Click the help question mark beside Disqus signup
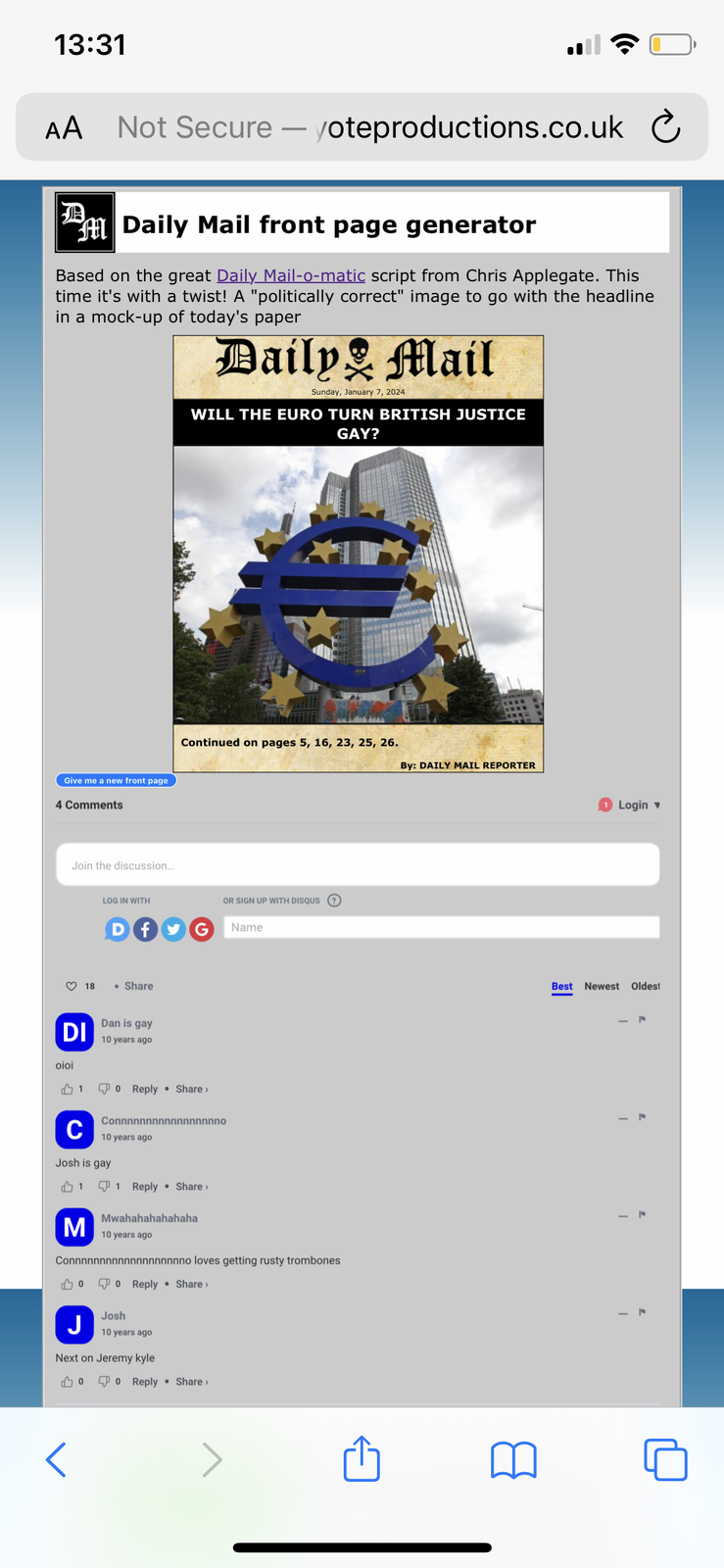The image size is (724, 1568). (x=334, y=901)
